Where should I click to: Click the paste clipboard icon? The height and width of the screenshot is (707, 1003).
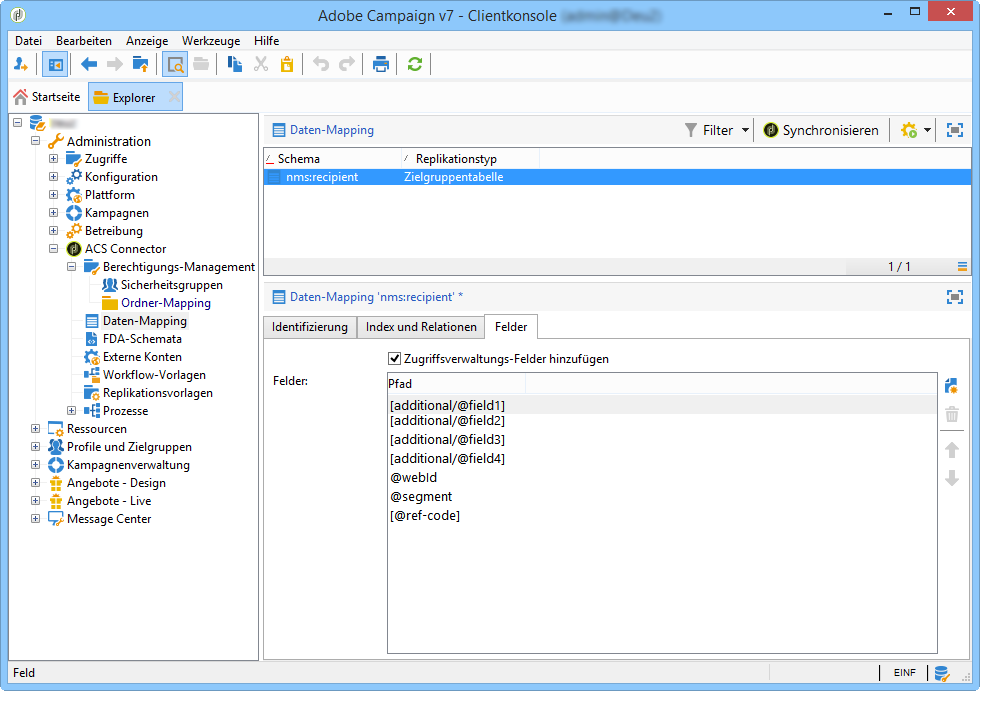(287, 64)
